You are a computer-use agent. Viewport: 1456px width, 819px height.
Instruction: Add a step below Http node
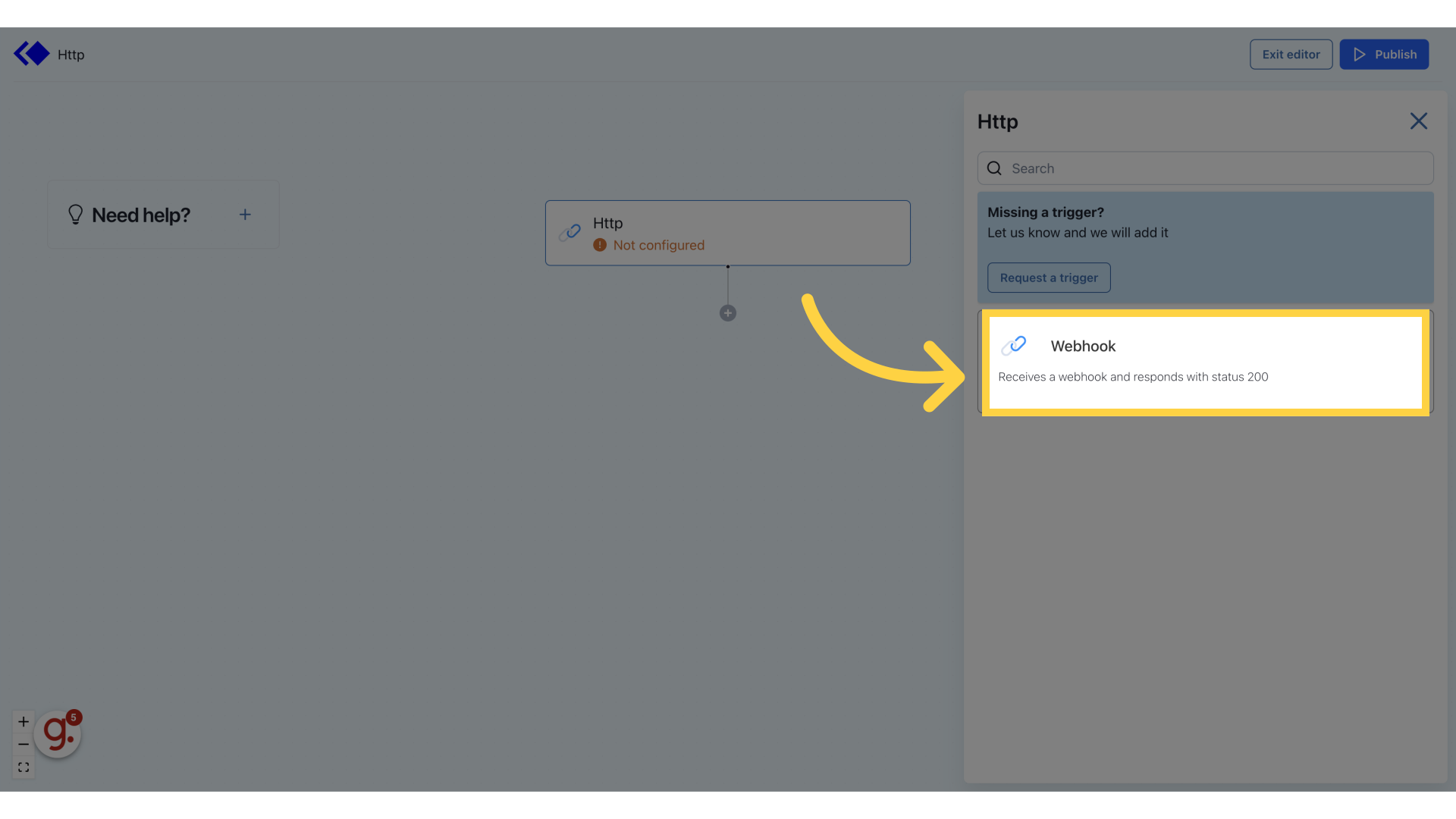coord(727,313)
